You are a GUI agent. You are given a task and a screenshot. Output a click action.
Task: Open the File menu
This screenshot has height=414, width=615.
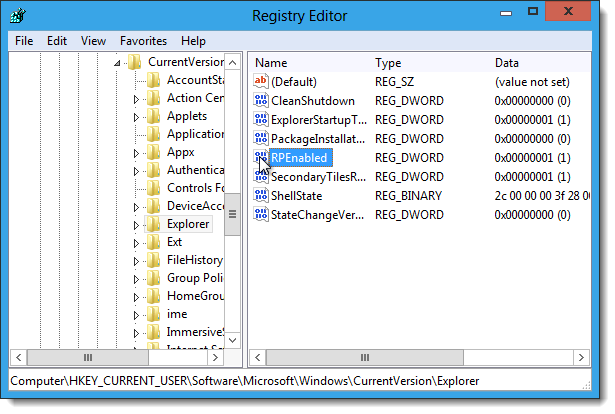(24, 41)
